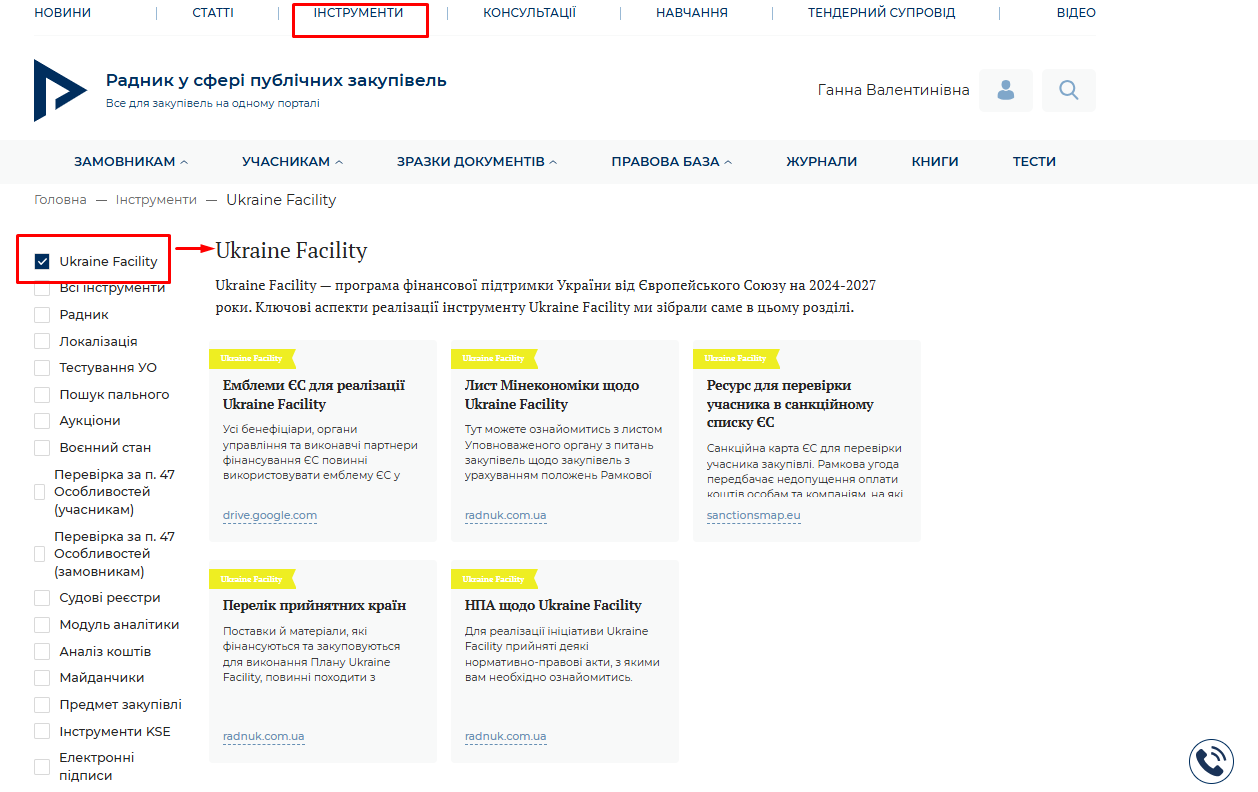This screenshot has height=792, width=1258.
Task: Click the user profile icon
Action: (x=1005, y=90)
